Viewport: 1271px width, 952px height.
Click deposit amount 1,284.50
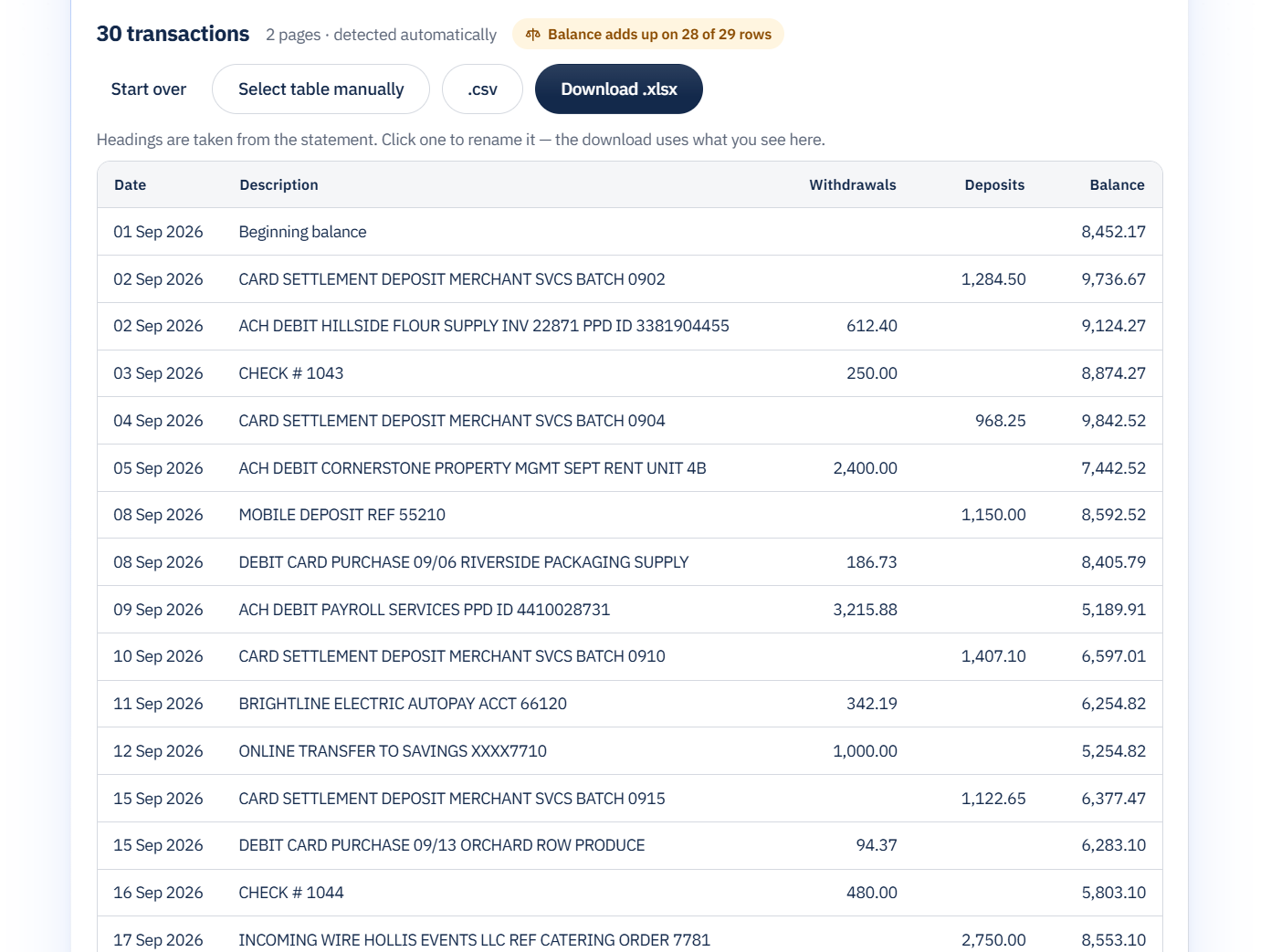coord(993,279)
